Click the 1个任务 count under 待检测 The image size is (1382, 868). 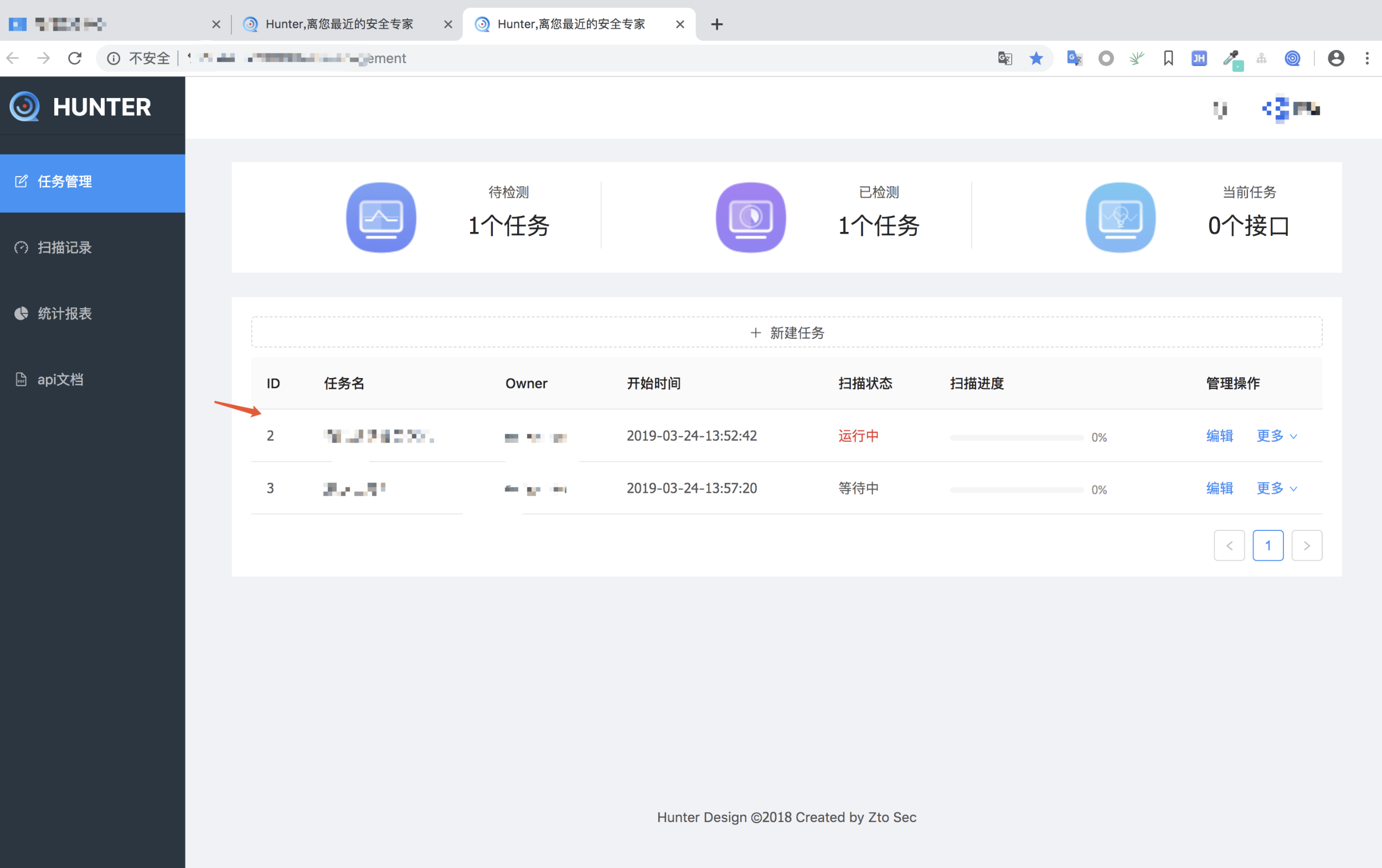[509, 225]
